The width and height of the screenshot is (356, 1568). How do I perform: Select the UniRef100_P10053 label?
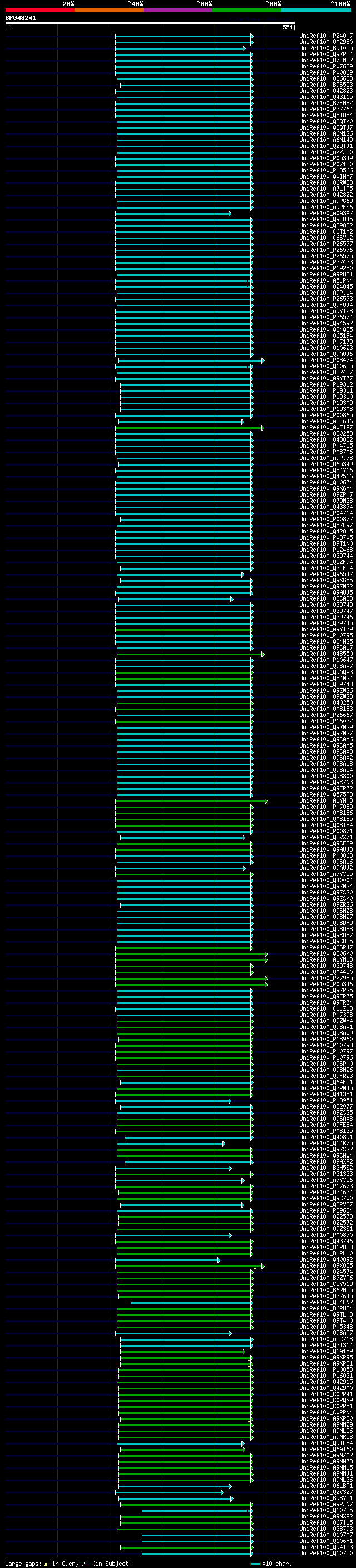(326, 1370)
